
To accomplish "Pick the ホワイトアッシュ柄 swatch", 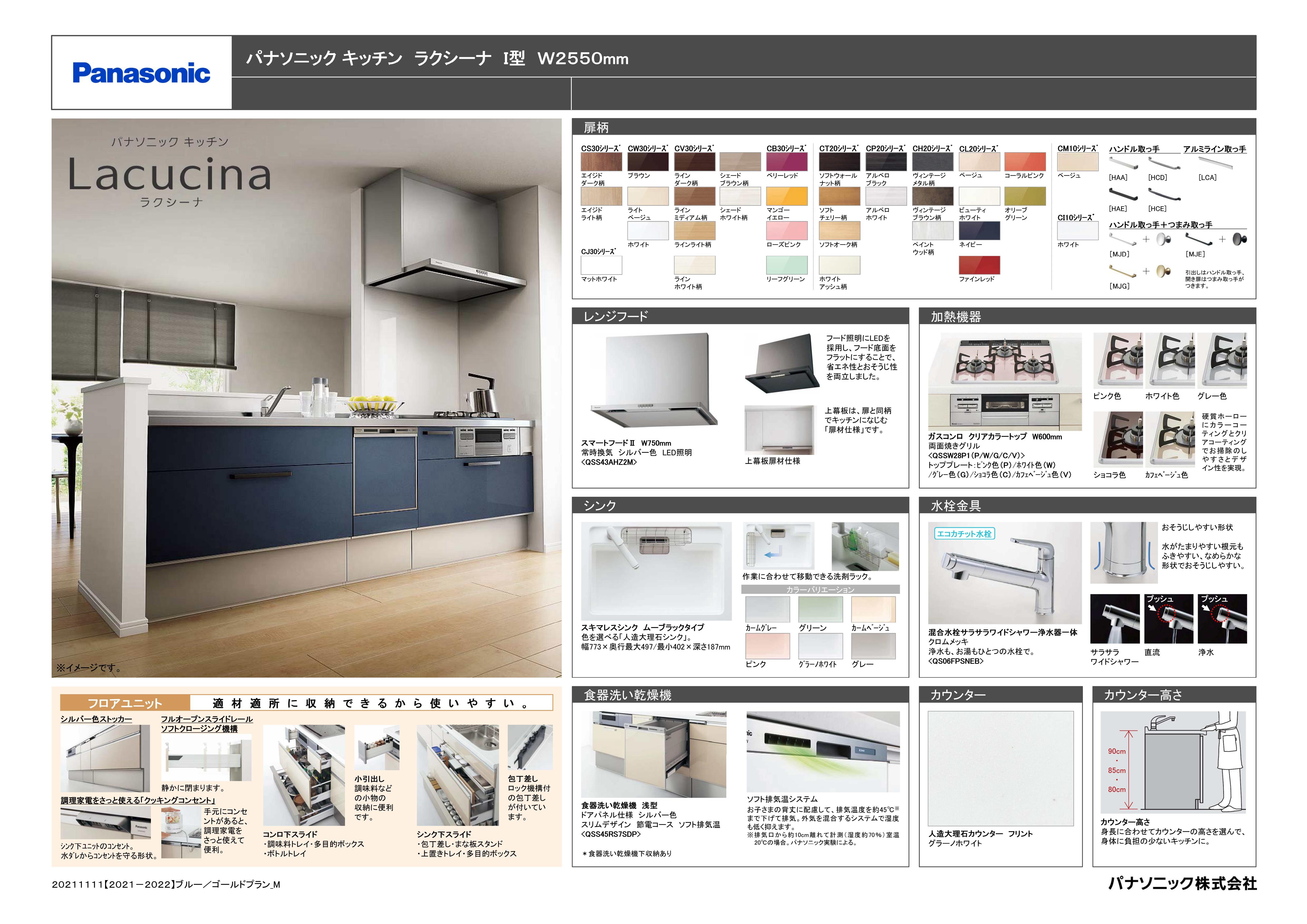I will (x=840, y=265).
